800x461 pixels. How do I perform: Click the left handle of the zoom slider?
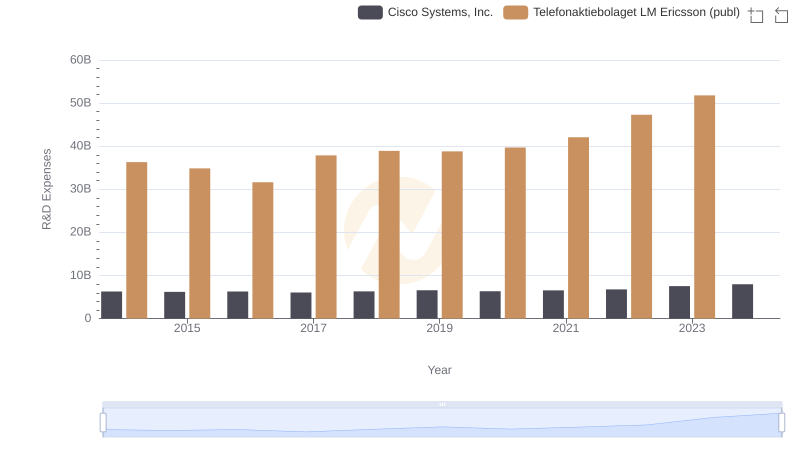point(103,423)
